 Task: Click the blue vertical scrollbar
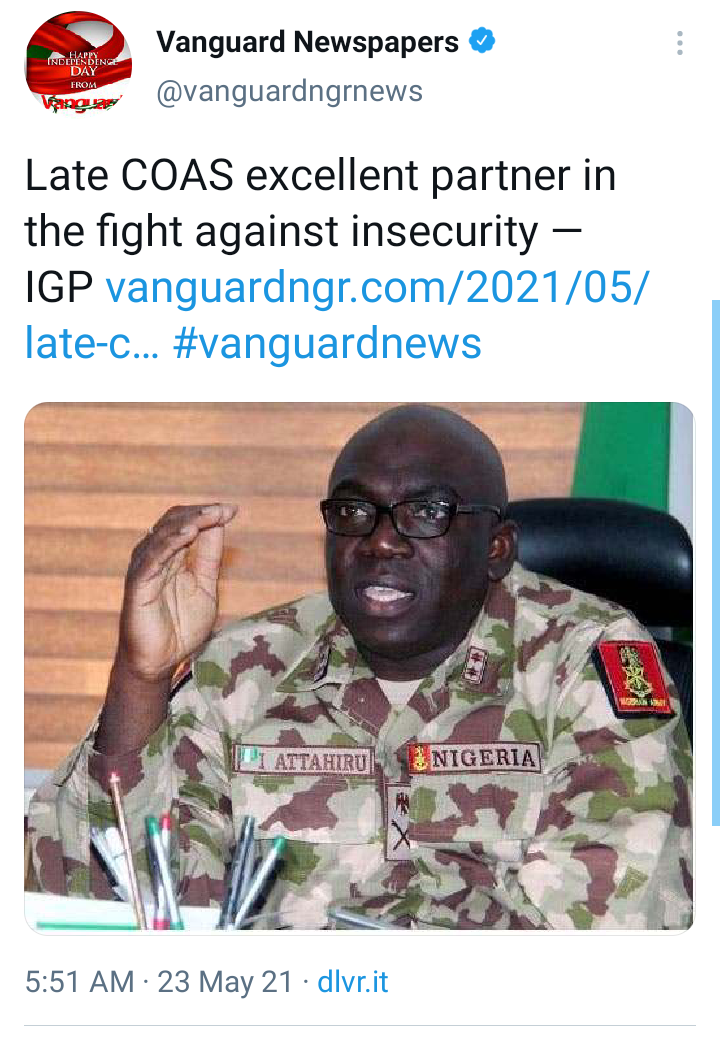pos(715,562)
